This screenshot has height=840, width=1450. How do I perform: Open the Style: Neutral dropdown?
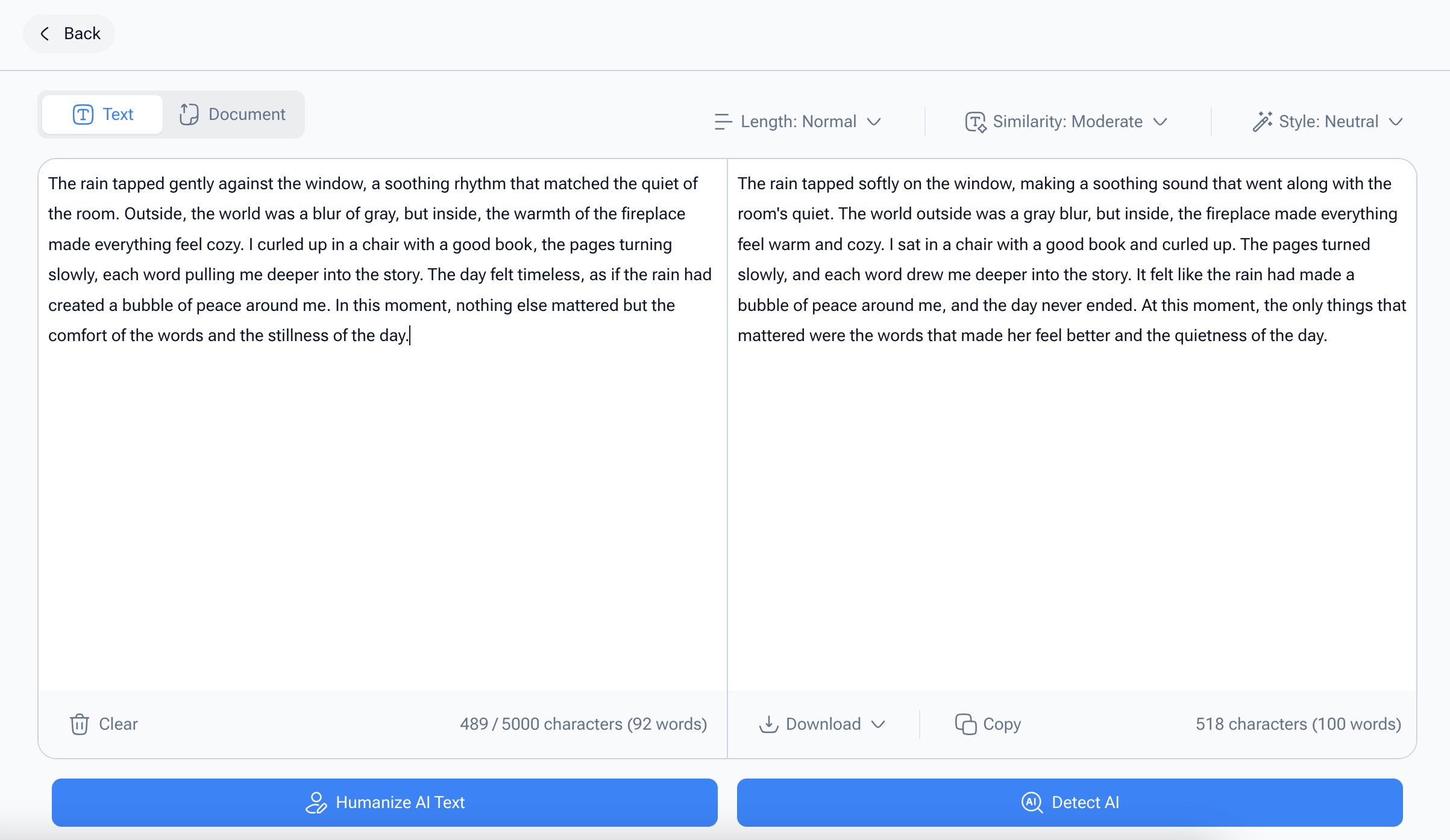(x=1396, y=122)
